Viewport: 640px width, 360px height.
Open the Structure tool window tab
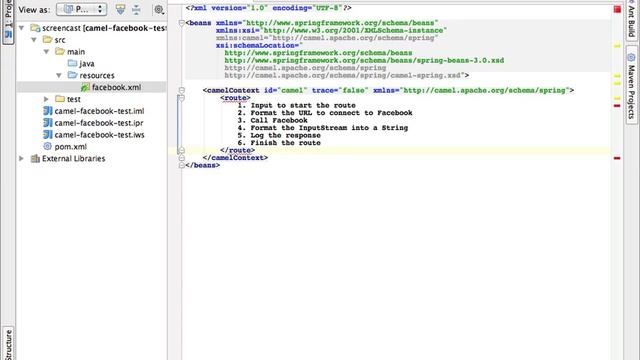8,344
